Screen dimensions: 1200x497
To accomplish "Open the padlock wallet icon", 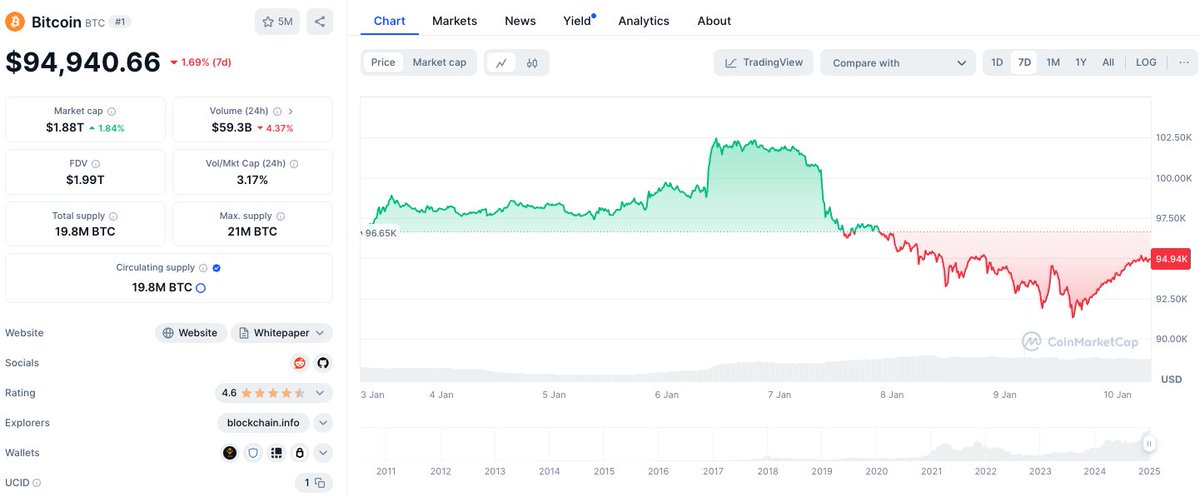I will (299, 453).
